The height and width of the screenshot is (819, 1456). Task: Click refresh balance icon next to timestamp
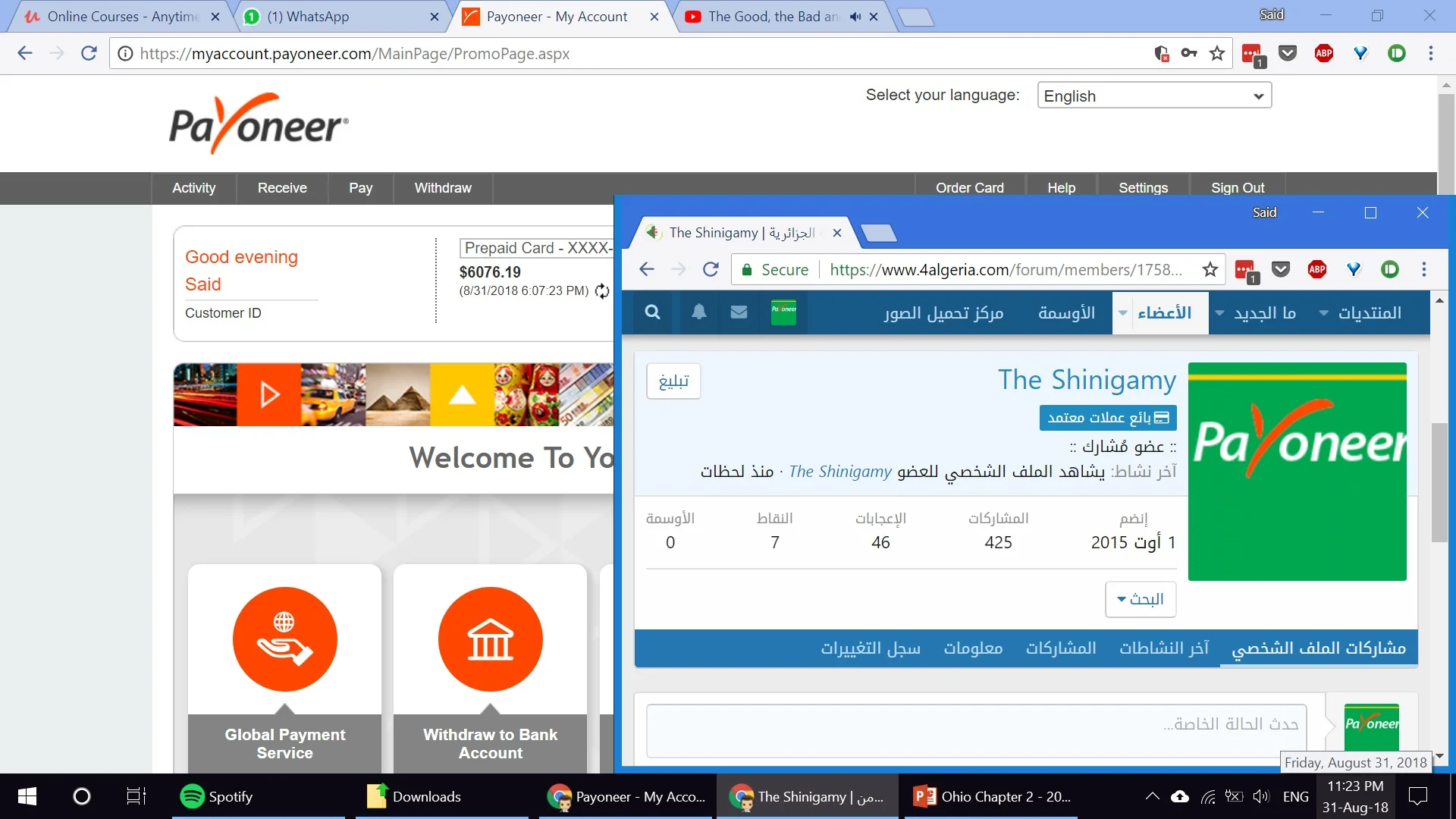point(602,291)
